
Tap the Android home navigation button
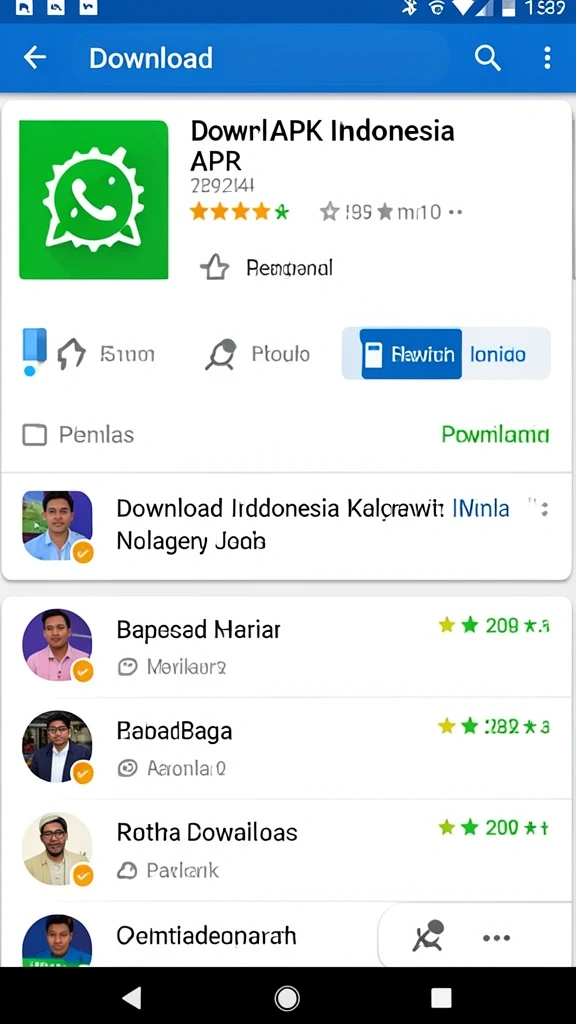[287, 998]
